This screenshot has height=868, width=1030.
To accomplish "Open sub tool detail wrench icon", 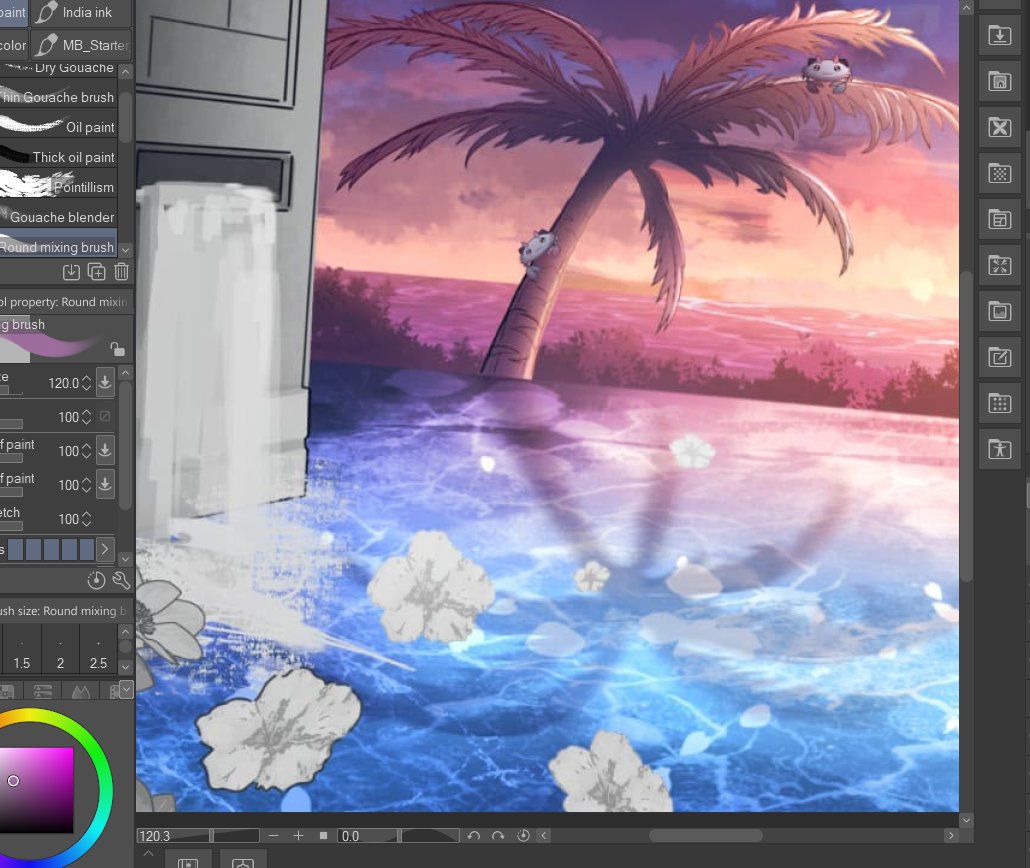I will [x=122, y=580].
